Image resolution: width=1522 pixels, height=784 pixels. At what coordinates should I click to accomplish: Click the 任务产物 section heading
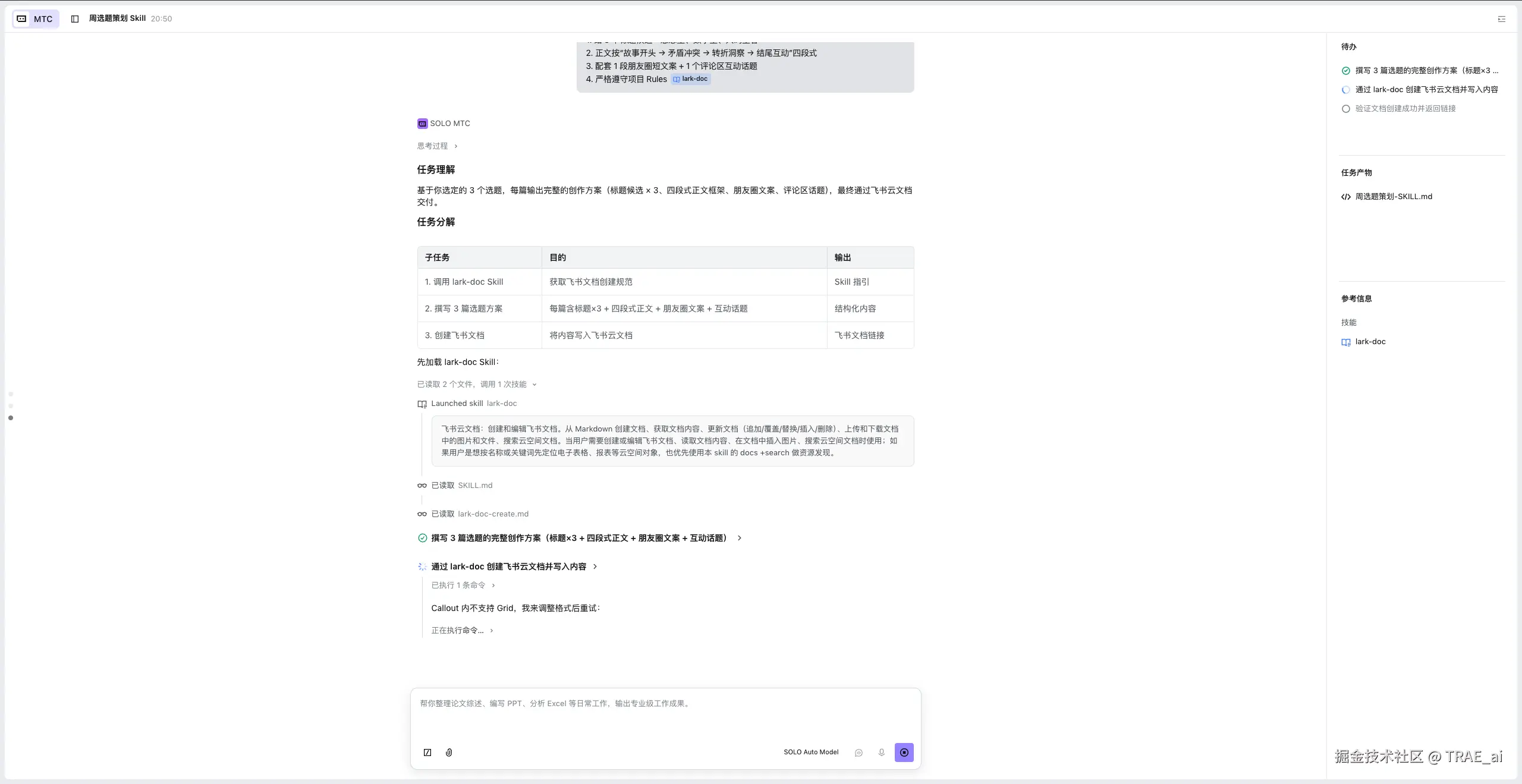(1356, 173)
